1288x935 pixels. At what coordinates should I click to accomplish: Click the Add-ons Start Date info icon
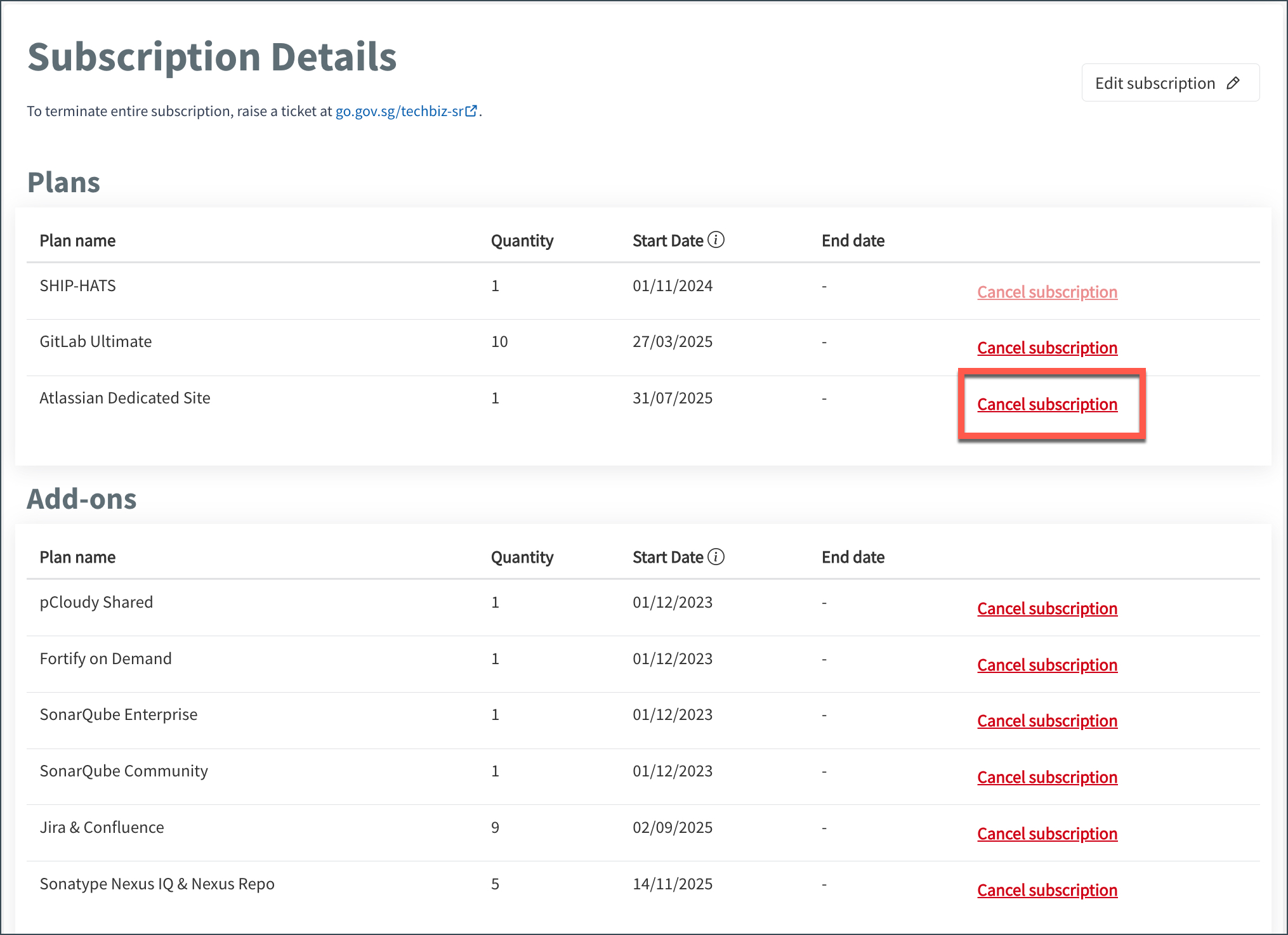click(x=716, y=556)
